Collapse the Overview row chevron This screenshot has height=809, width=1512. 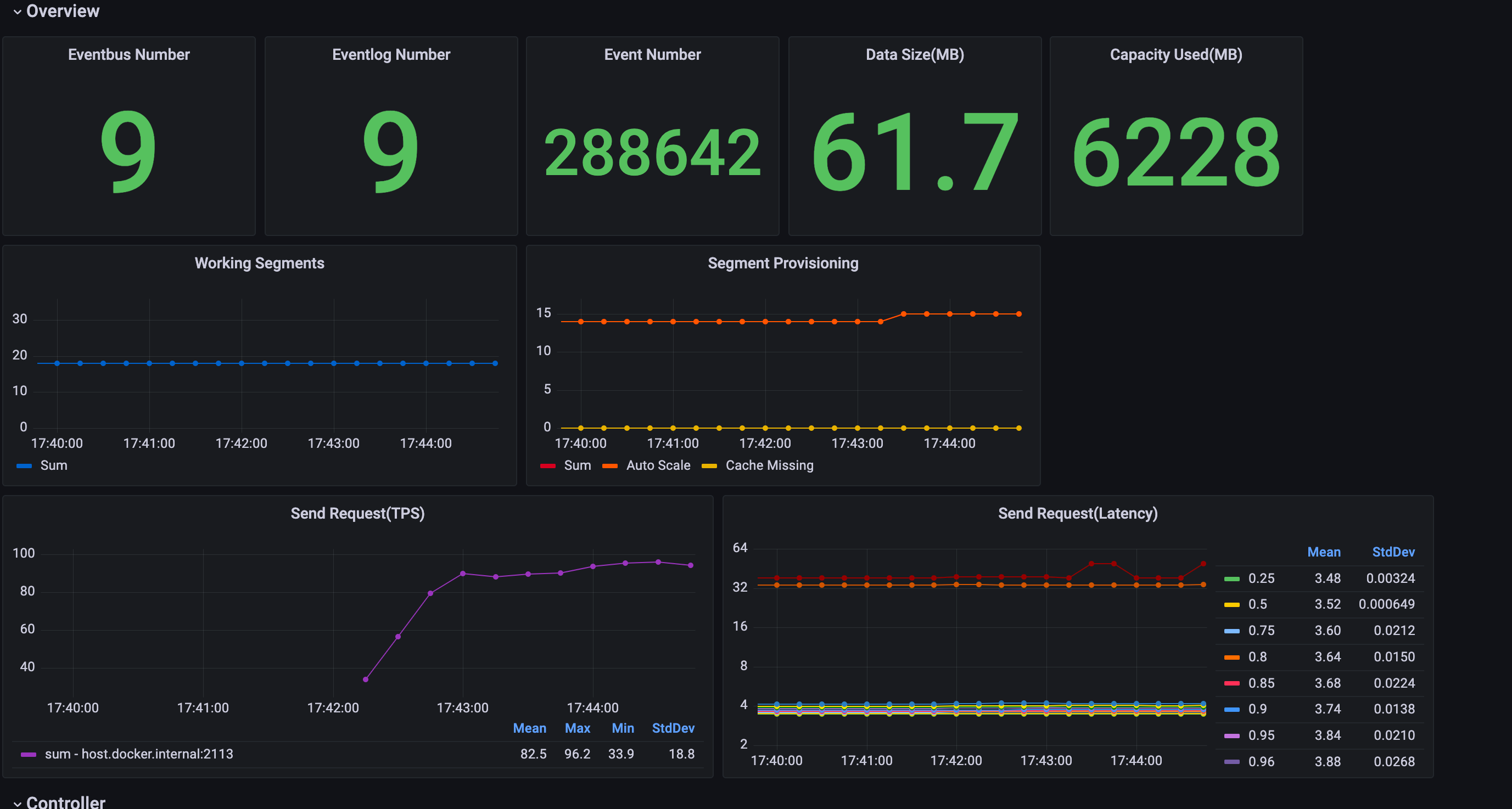(17, 12)
